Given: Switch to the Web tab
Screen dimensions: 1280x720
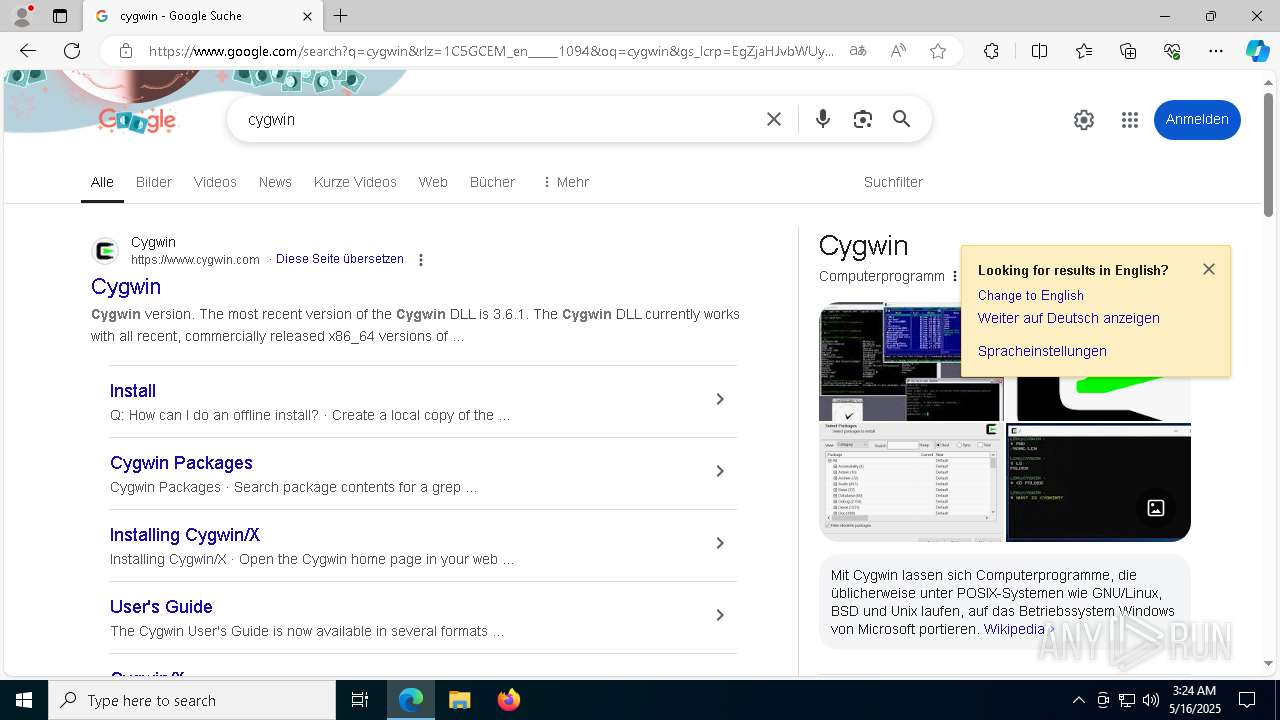Looking at the screenshot, I should 433,182.
